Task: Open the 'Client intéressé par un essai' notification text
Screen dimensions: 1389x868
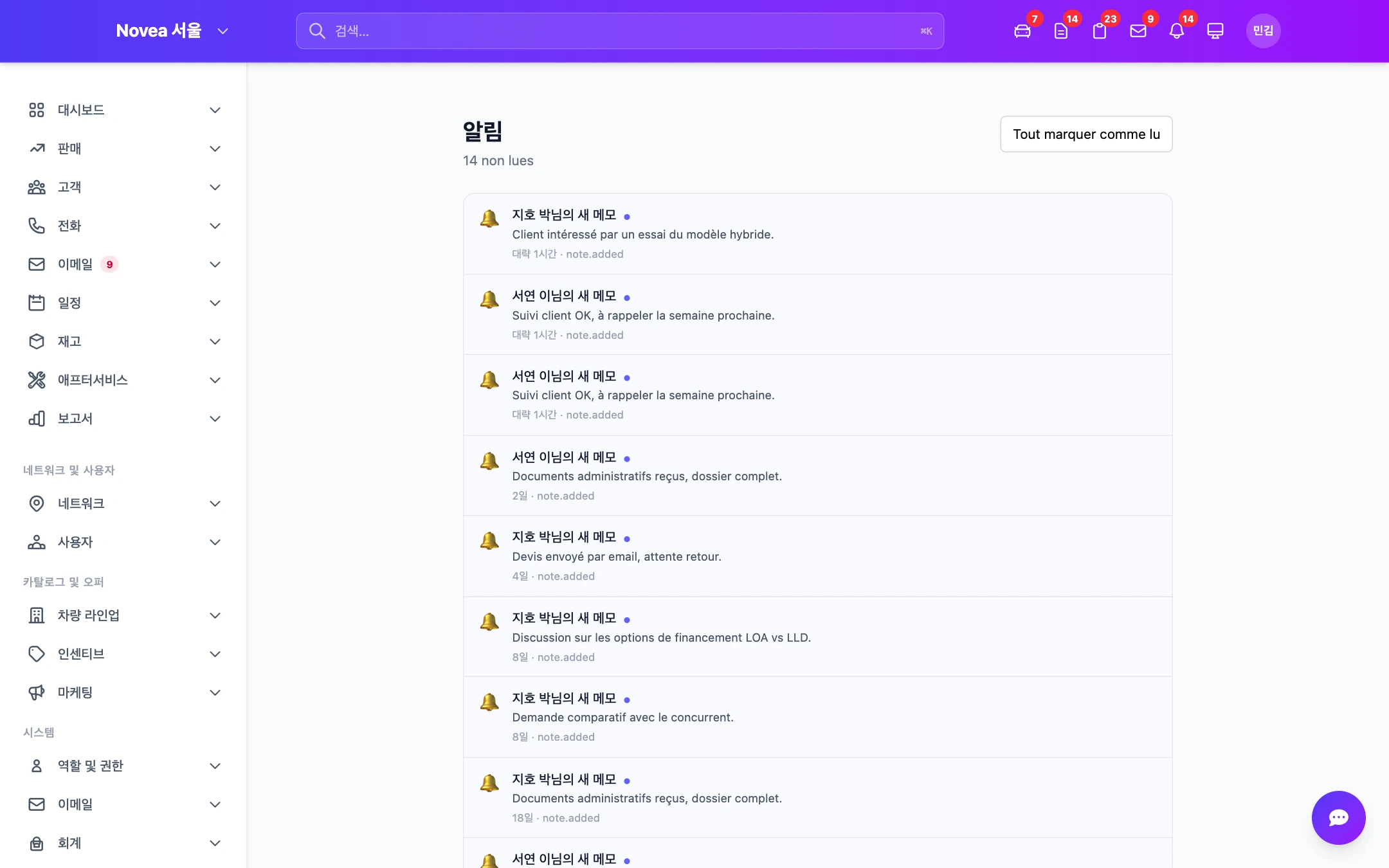Action: point(642,235)
